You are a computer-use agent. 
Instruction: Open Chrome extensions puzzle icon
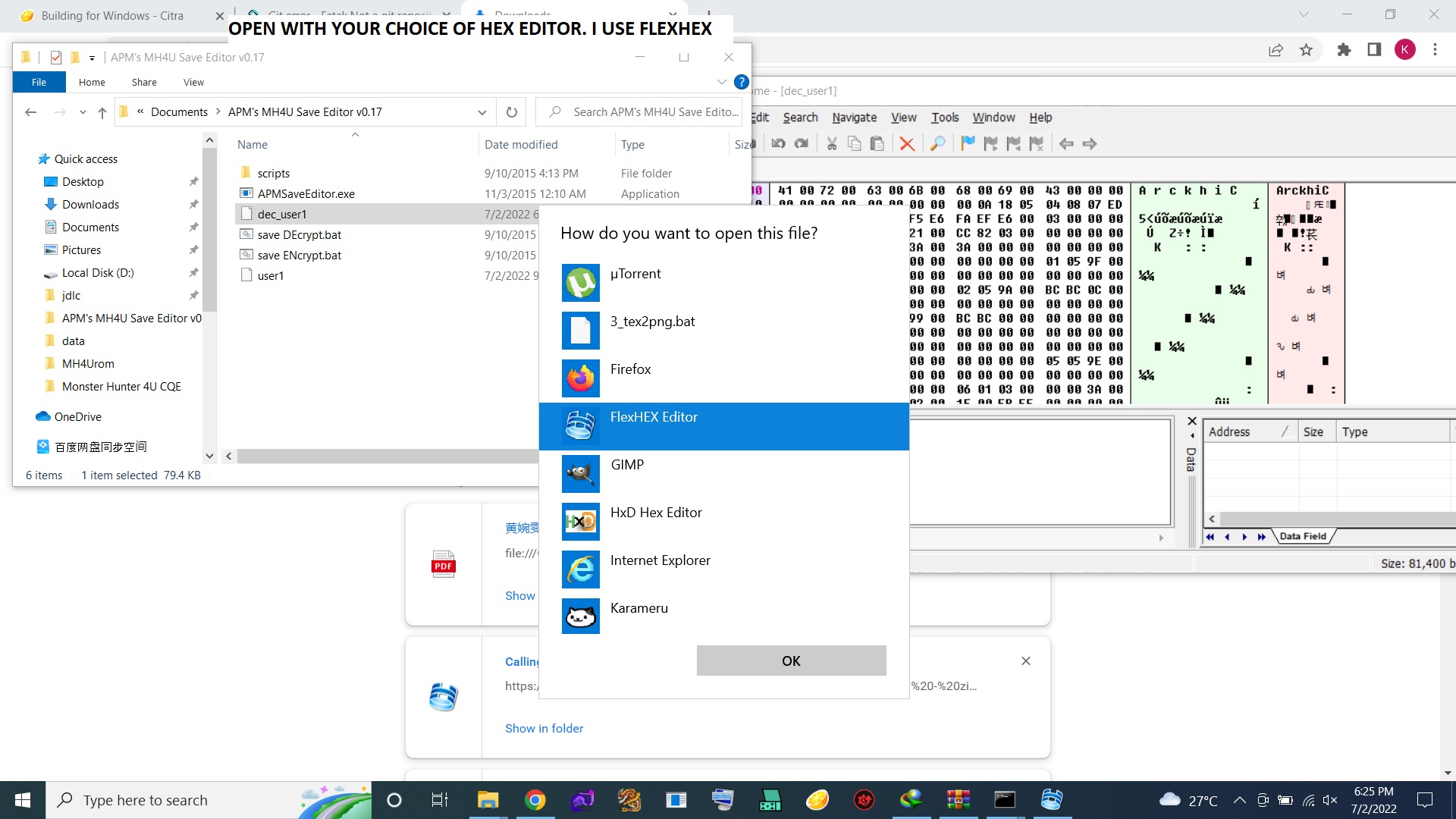click(1344, 50)
